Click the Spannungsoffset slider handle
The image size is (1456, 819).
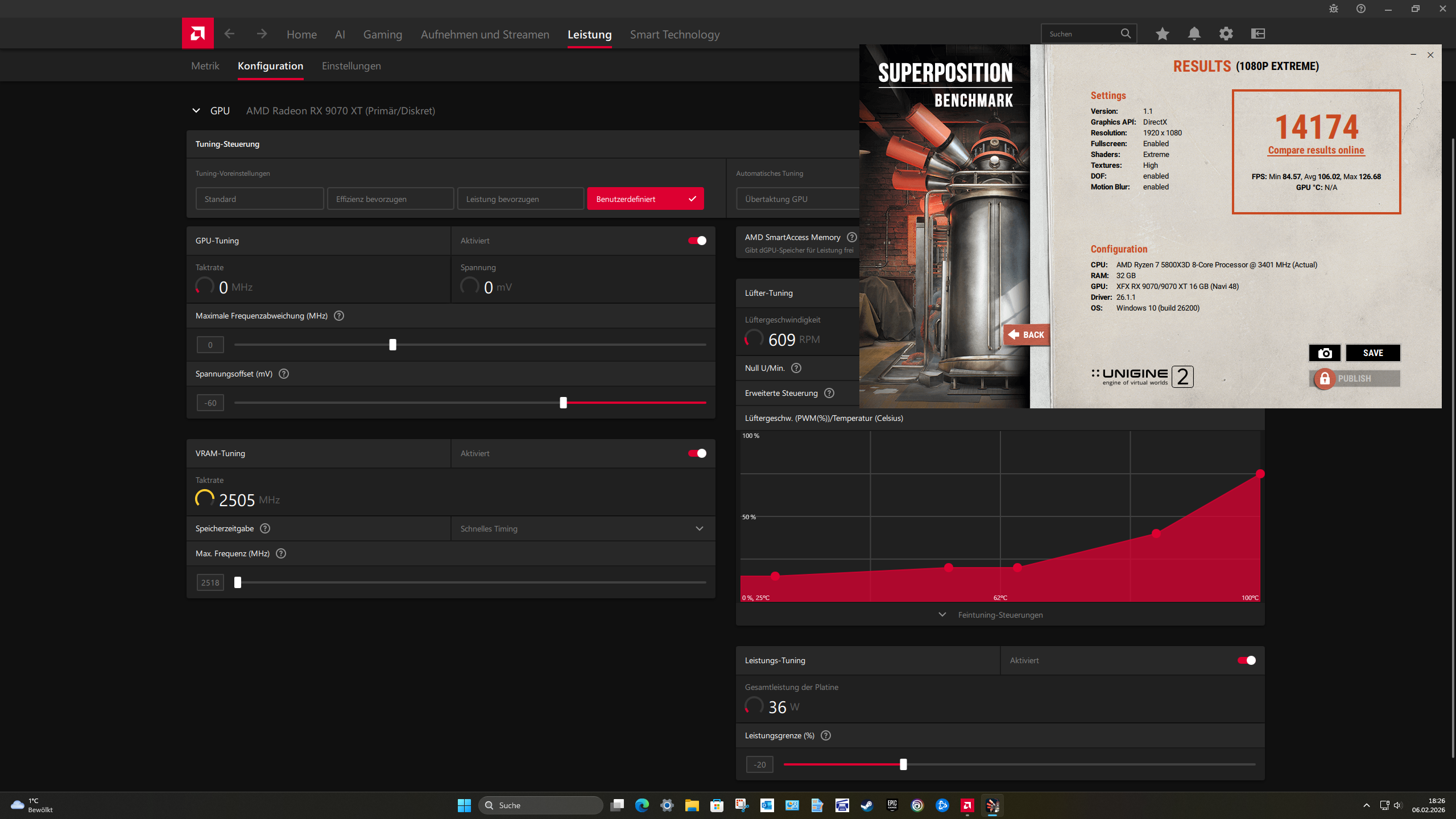coord(563,403)
